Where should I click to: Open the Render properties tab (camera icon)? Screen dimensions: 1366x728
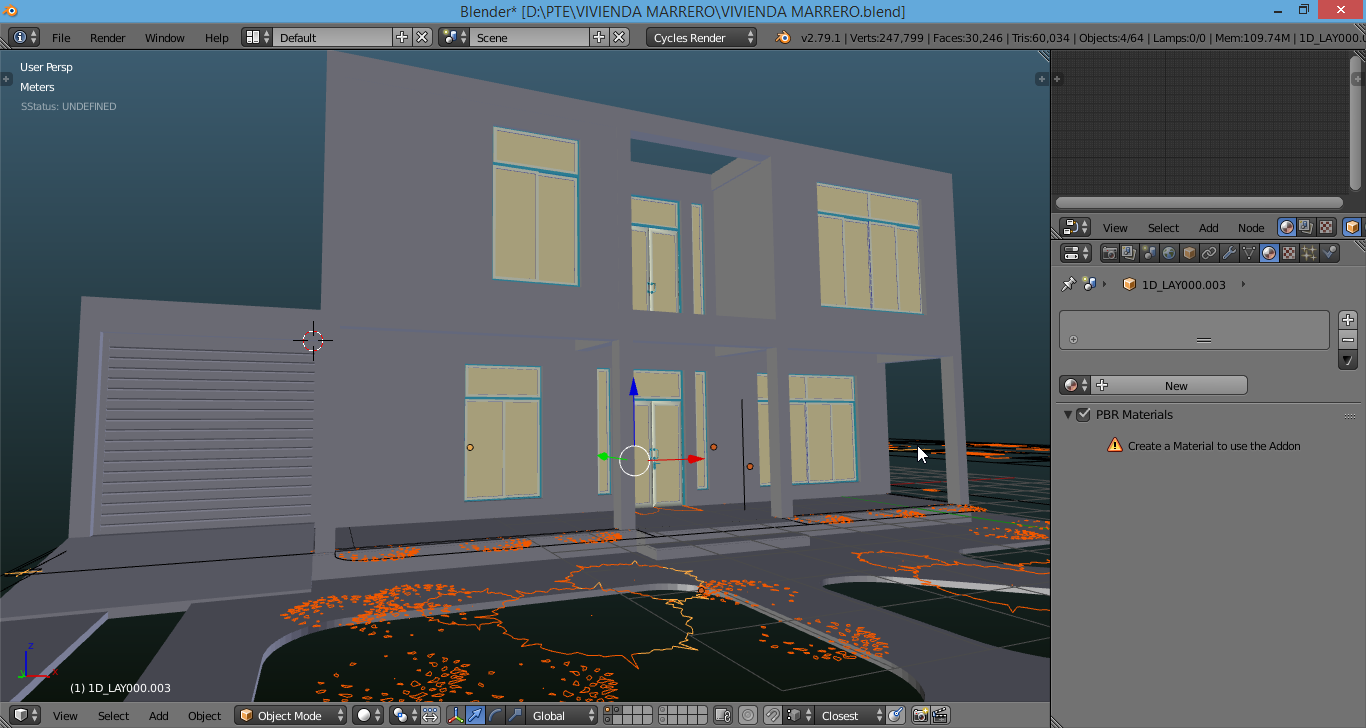(x=1109, y=253)
